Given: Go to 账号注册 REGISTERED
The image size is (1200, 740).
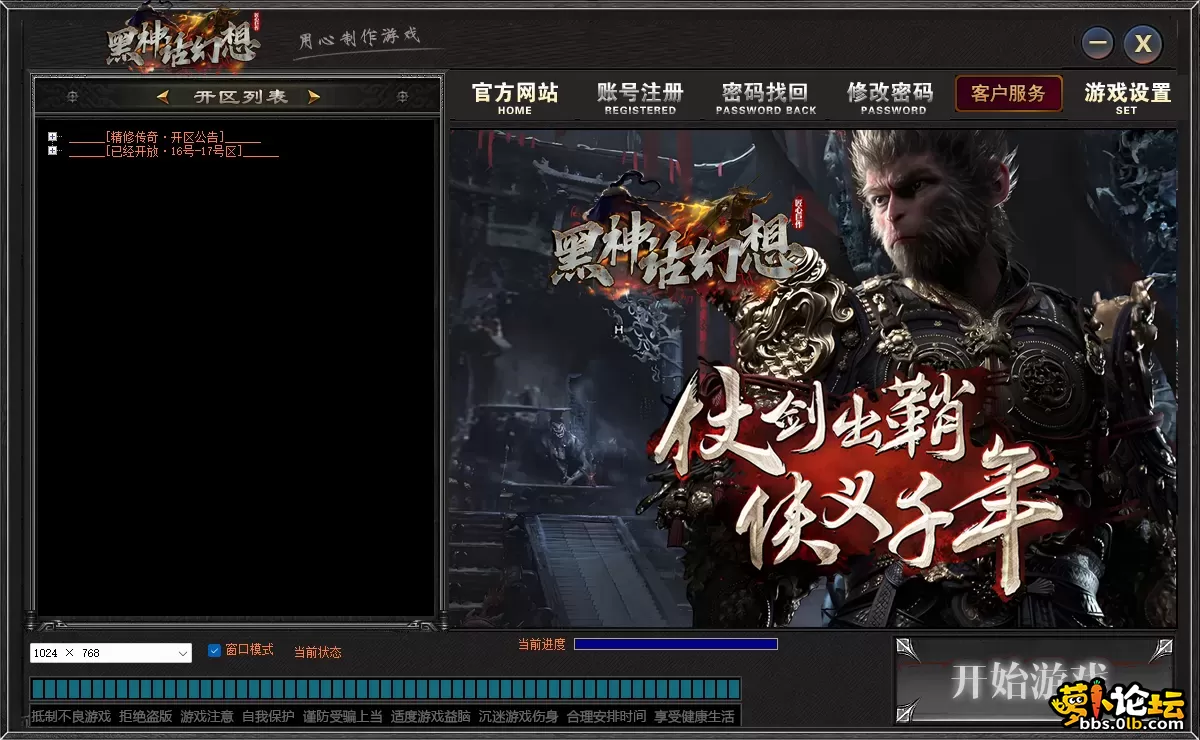Looking at the screenshot, I should point(640,98).
